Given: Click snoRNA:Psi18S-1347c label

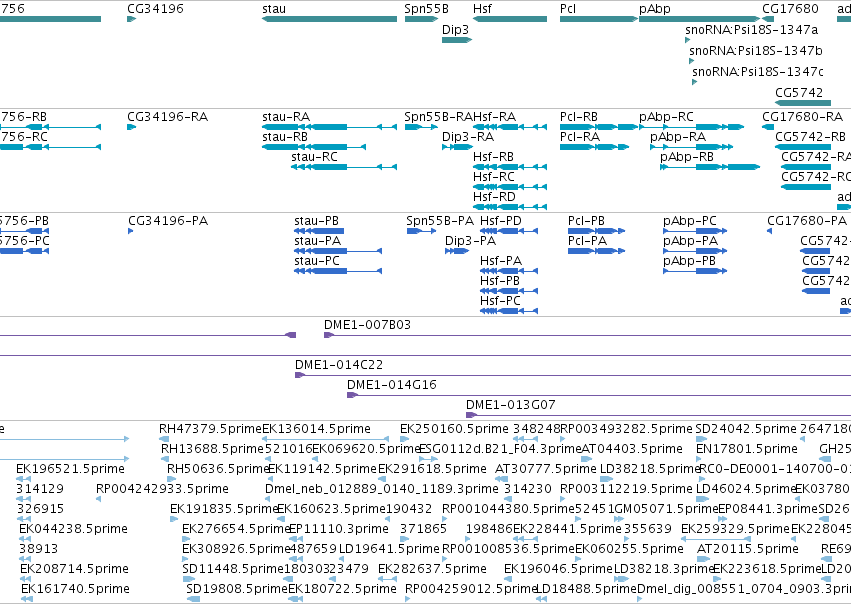Looking at the screenshot, I should (758, 72).
